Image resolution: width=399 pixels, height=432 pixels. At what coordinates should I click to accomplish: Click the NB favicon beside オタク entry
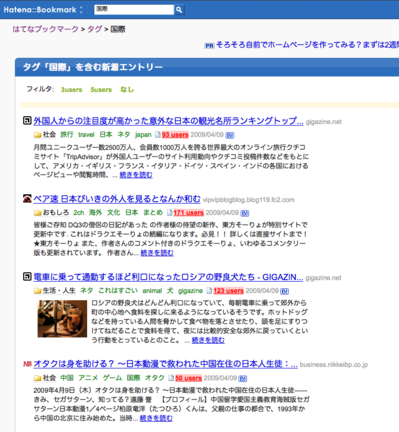(x=27, y=364)
